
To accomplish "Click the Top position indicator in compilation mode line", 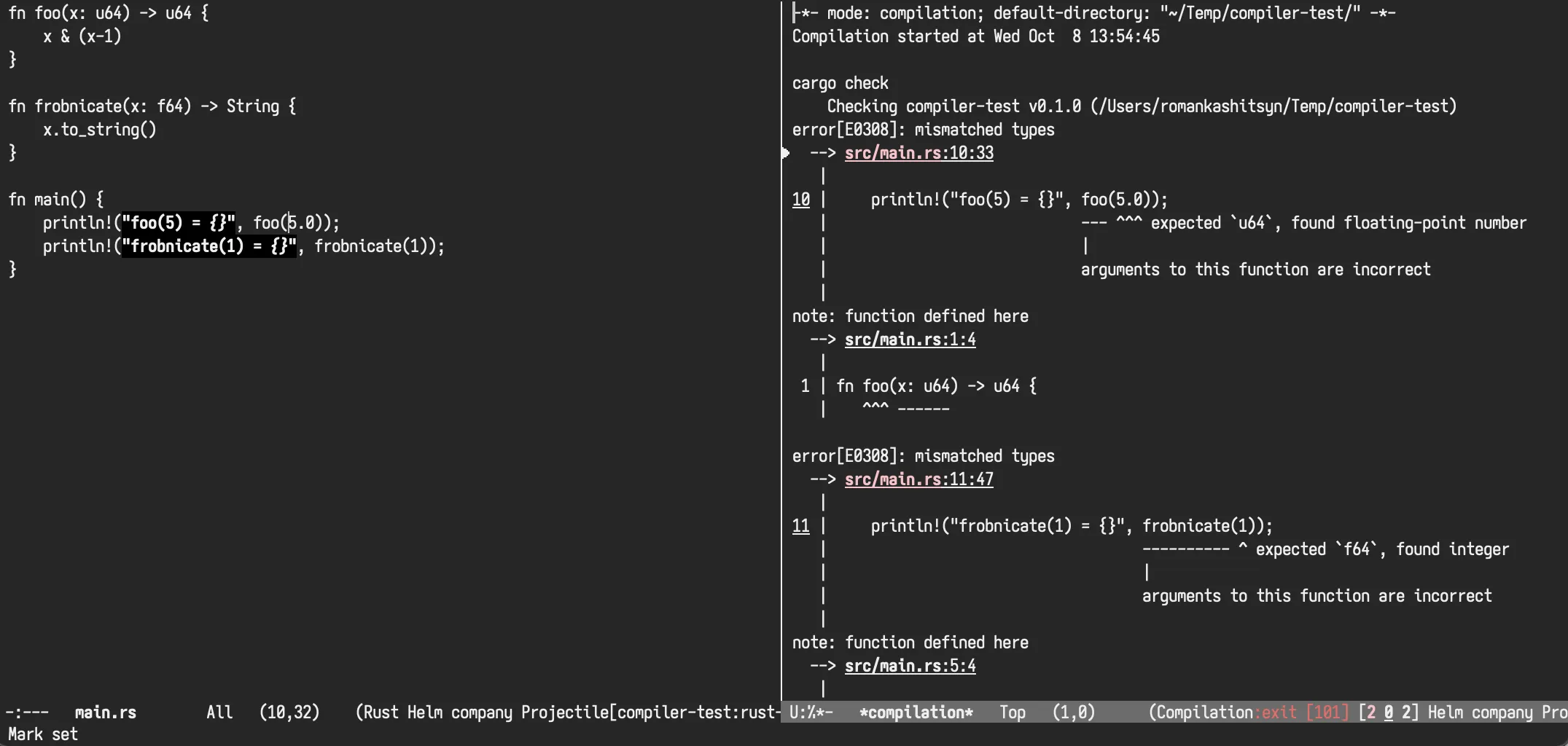I will pos(1012,712).
